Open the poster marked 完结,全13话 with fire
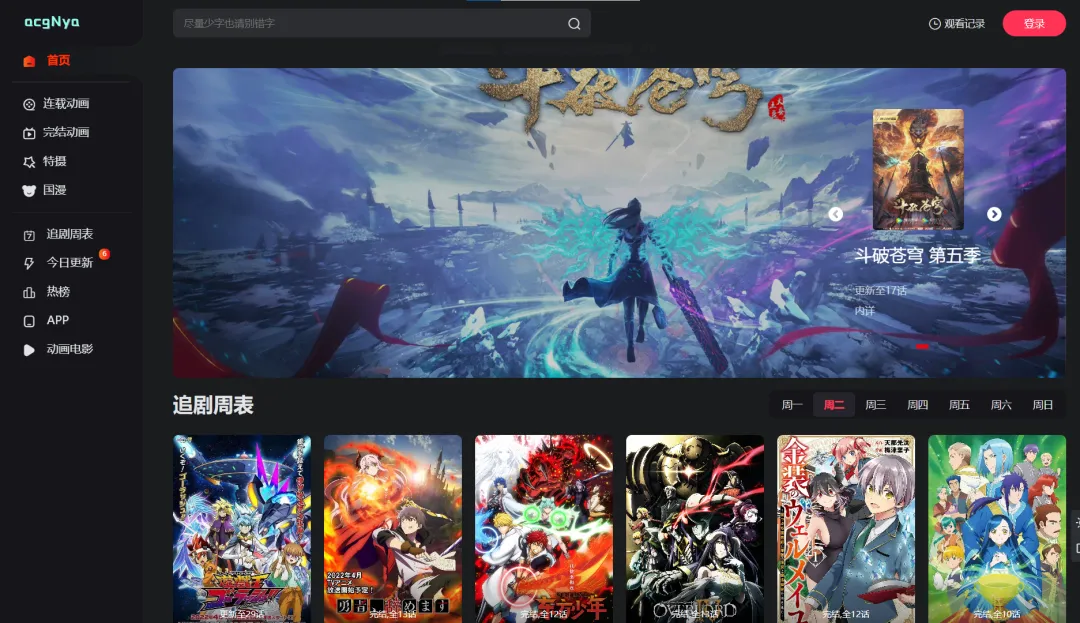The image size is (1080, 623). [393, 529]
